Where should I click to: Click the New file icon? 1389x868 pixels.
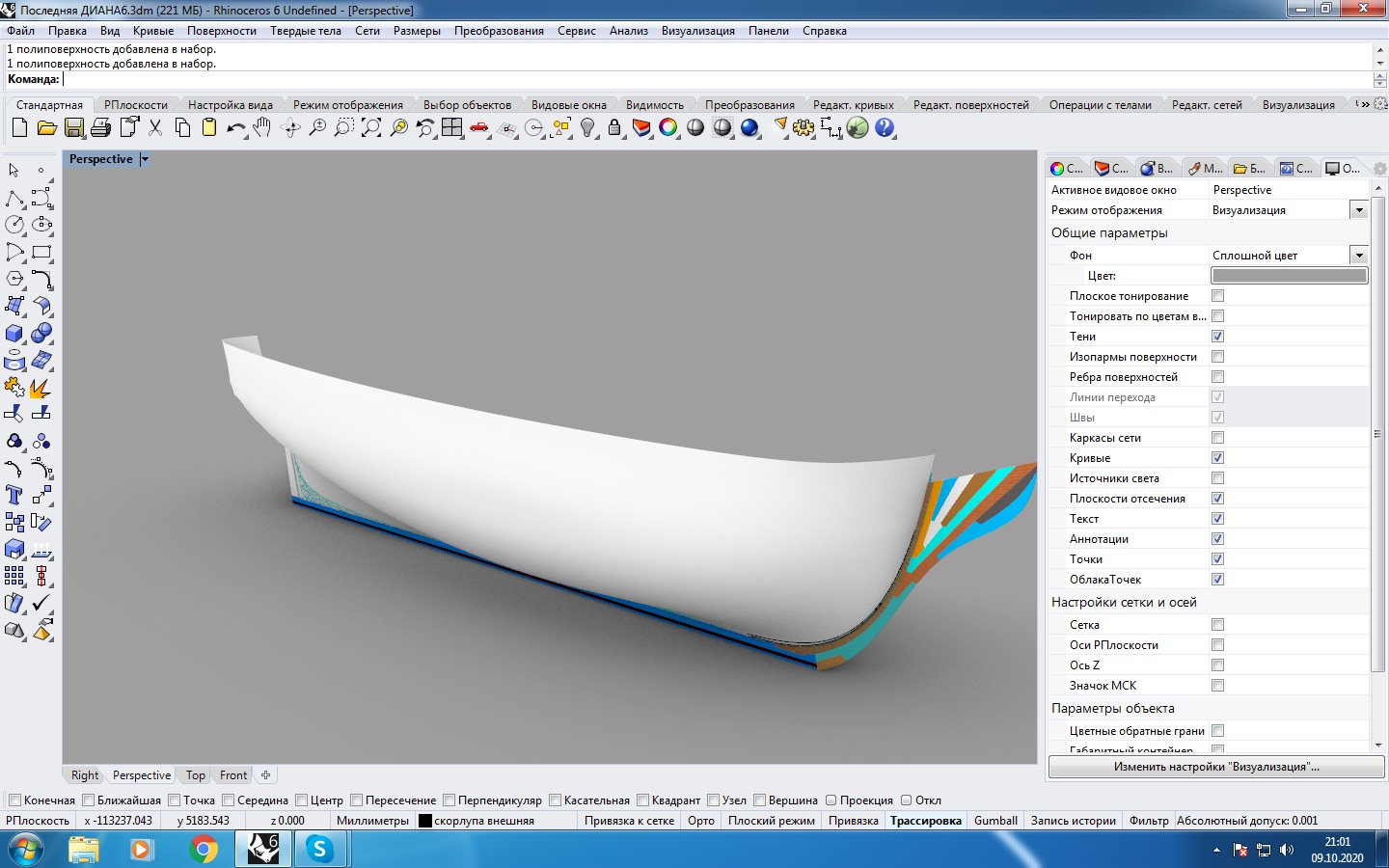point(19,127)
